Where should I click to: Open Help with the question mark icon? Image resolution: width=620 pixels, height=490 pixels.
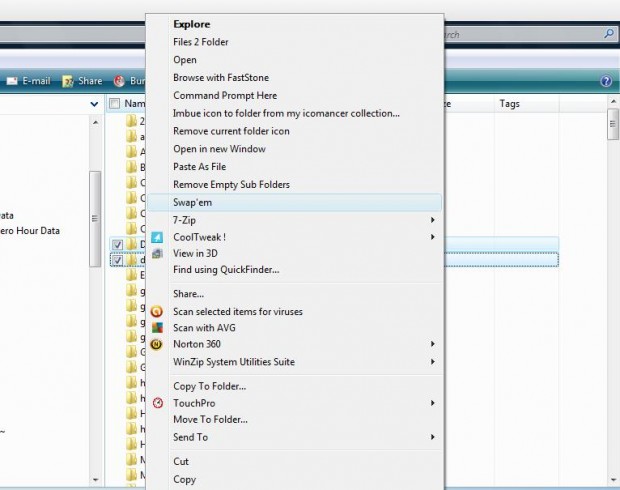tap(606, 81)
